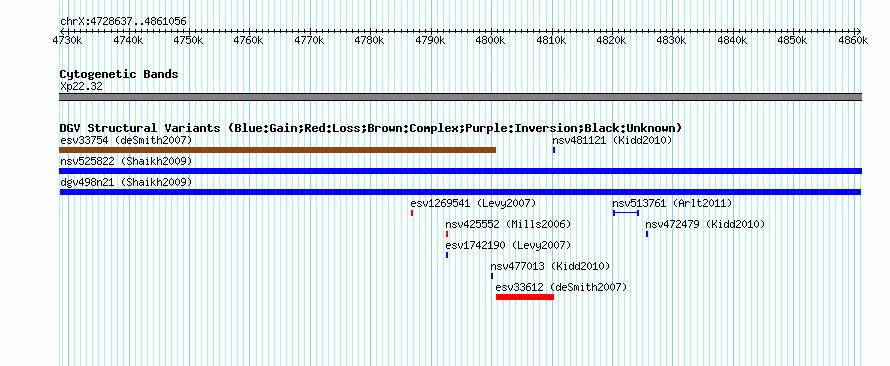
Task: Click the Cytogenetic Bands track title
Action: pyautogui.click(x=119, y=74)
